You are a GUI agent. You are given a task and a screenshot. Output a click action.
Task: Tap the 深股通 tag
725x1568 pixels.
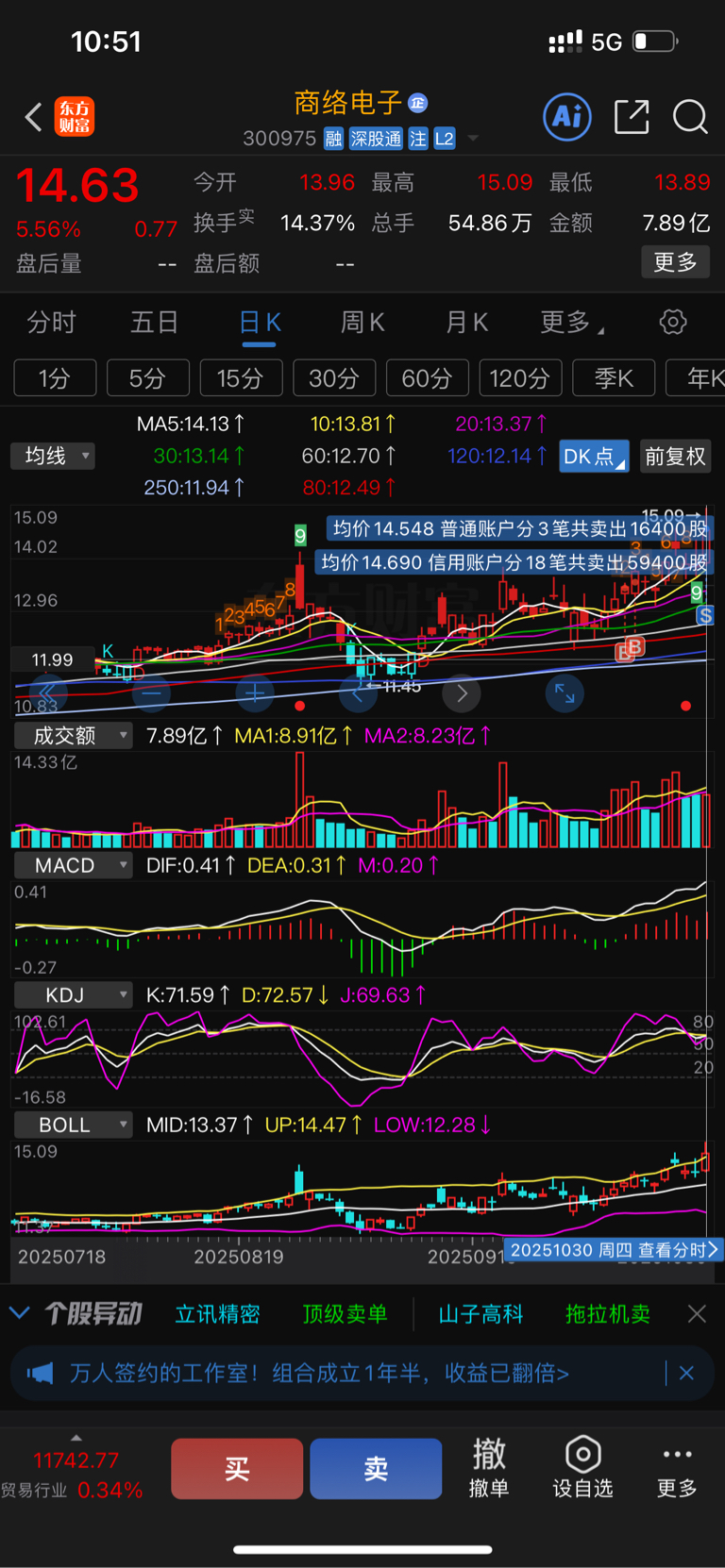coord(376,139)
